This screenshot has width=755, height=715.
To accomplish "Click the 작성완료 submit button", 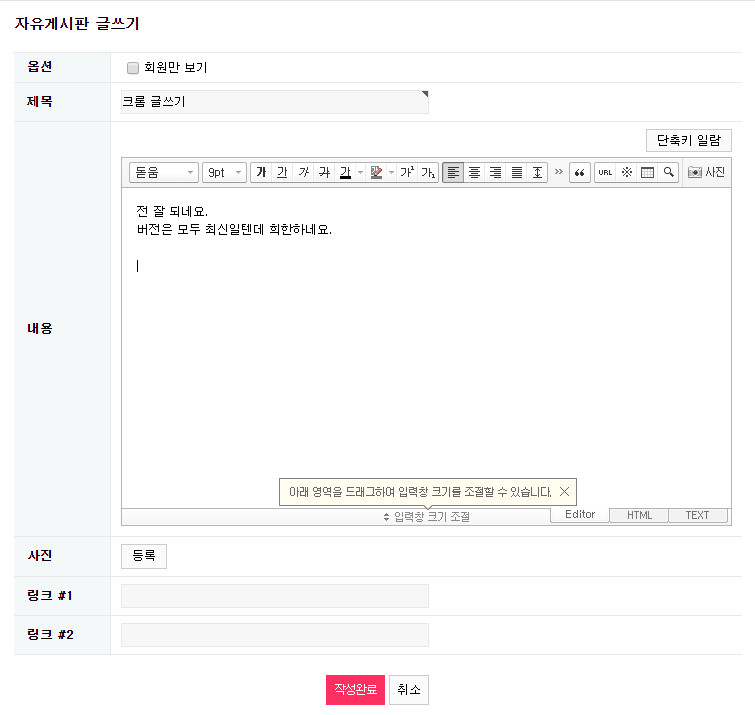I will pos(355,690).
